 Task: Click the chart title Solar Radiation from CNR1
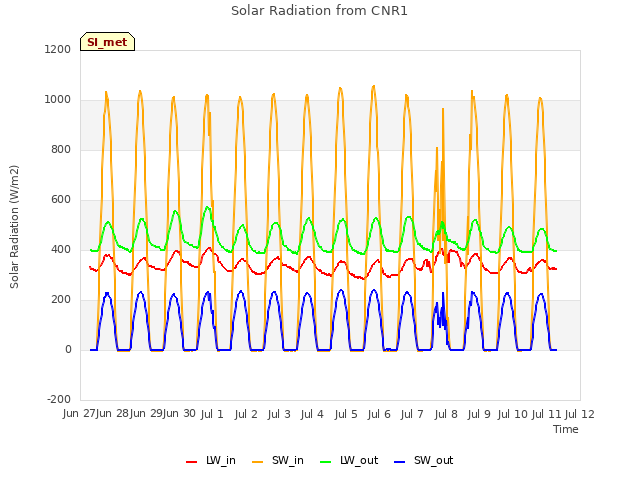pyautogui.click(x=319, y=11)
